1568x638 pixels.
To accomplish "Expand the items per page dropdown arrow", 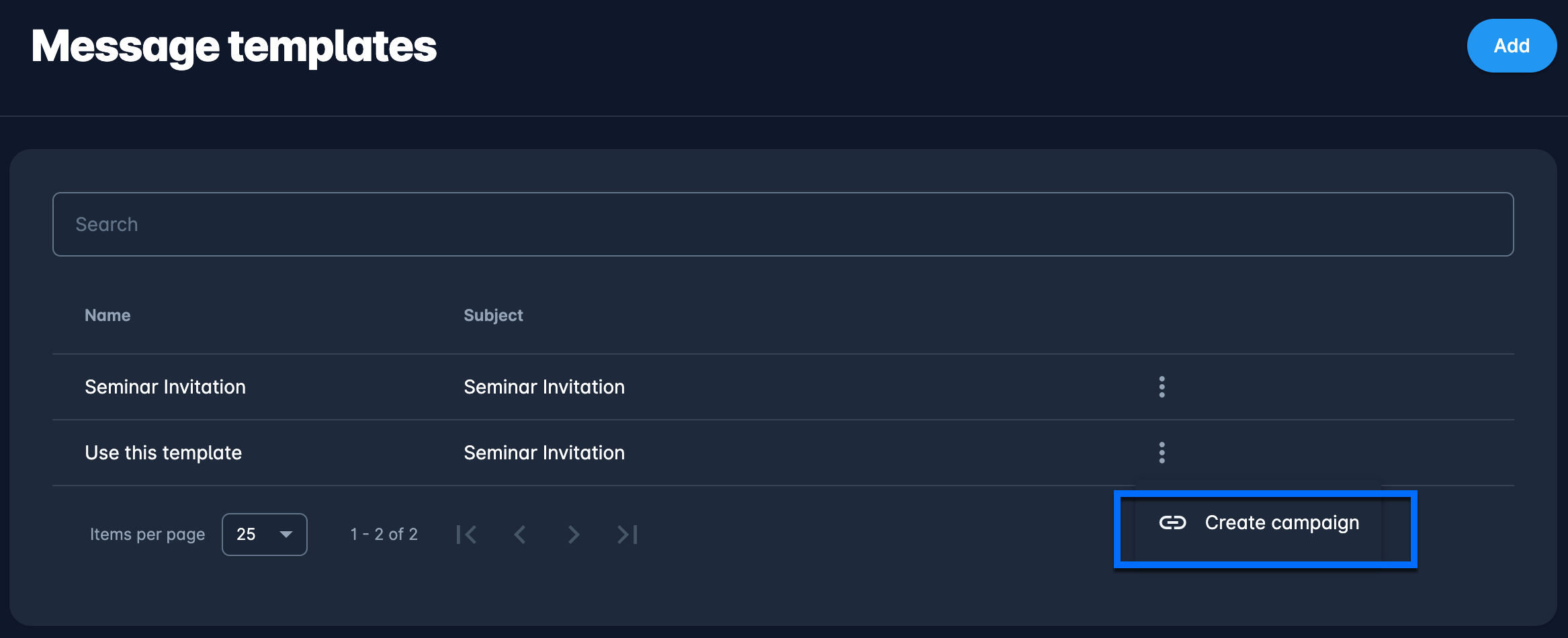I will [x=286, y=535].
